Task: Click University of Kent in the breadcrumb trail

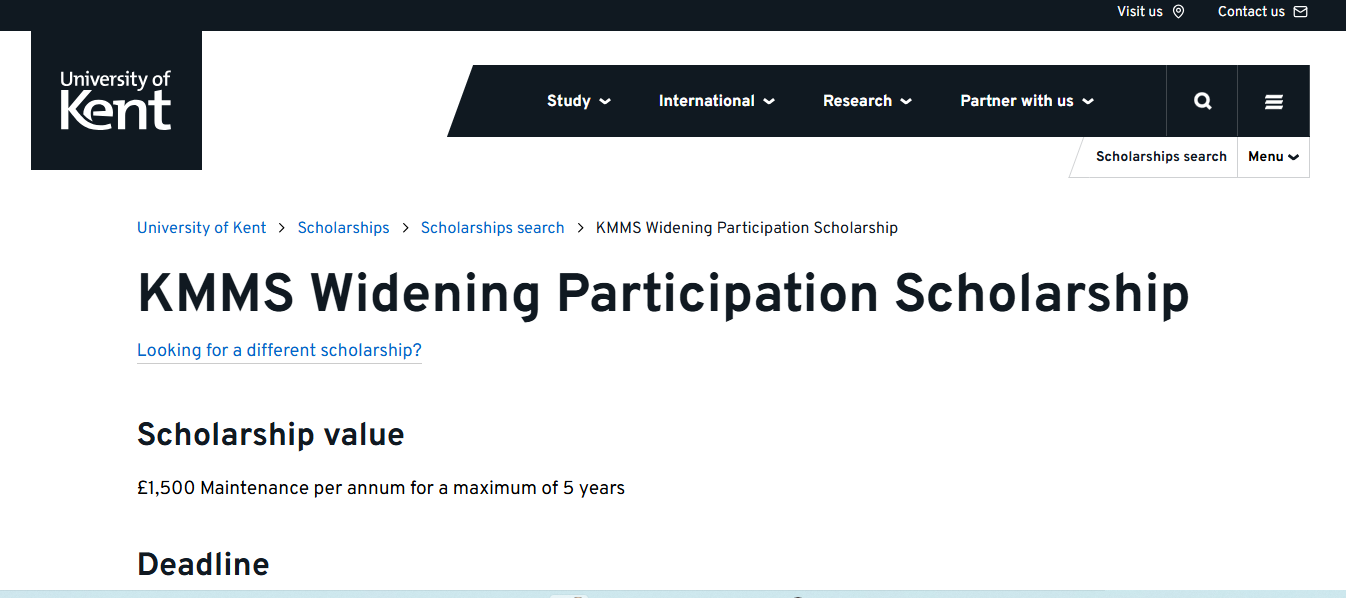Action: pos(201,228)
